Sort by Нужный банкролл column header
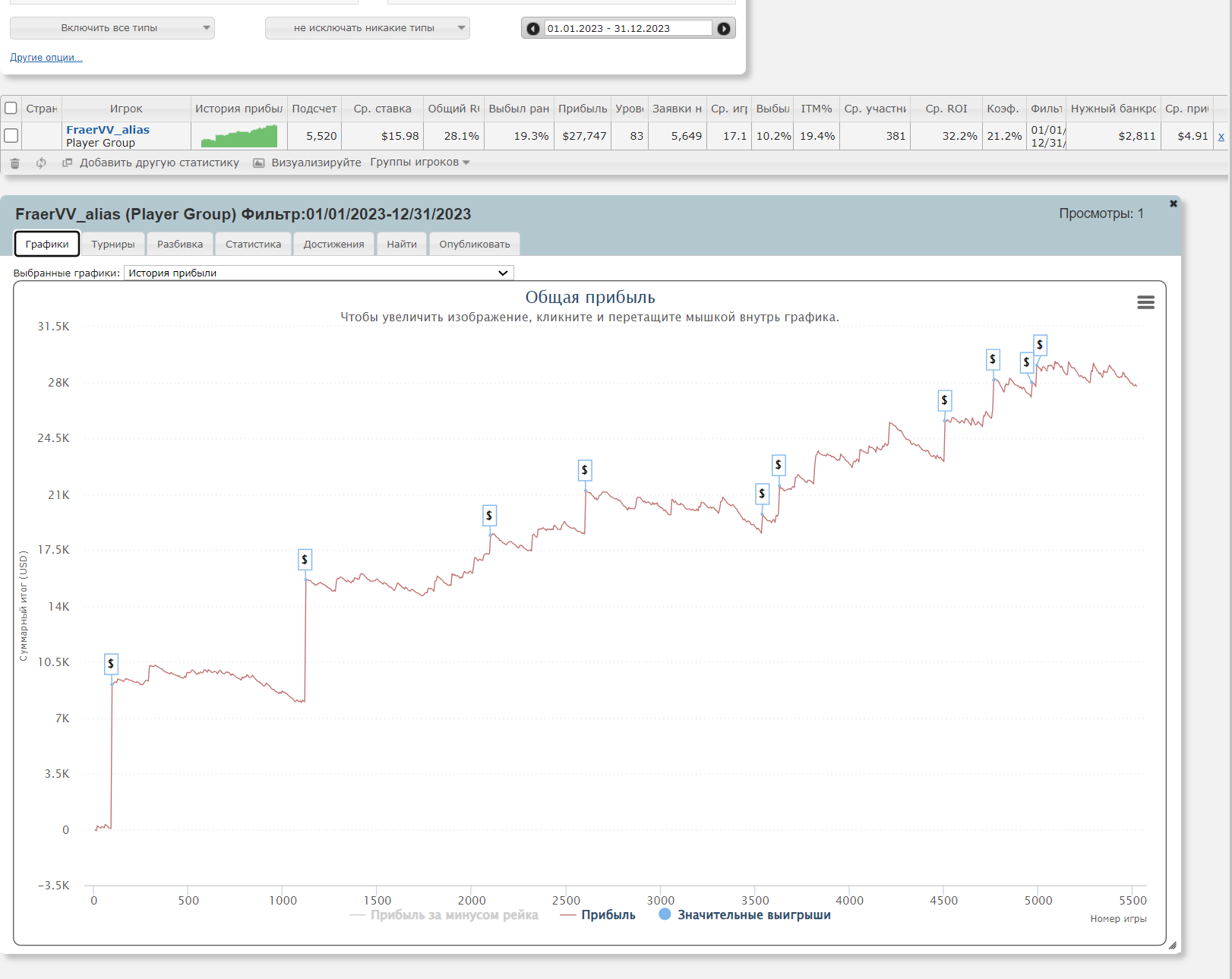This screenshot has width=1232, height=979. 1114,109
